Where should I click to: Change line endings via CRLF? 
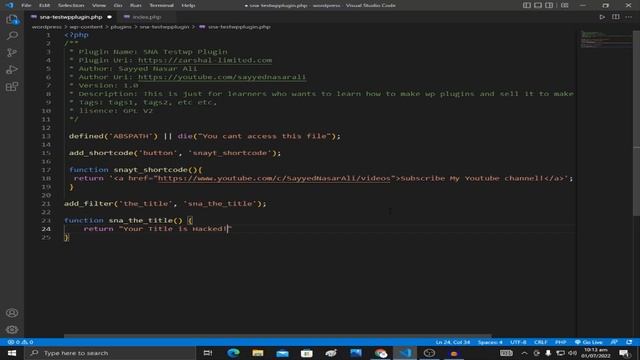click(x=540, y=342)
